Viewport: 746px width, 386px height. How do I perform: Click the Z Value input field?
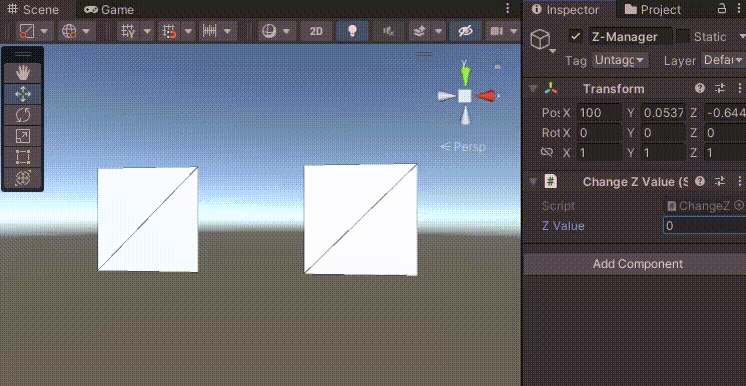(705, 226)
